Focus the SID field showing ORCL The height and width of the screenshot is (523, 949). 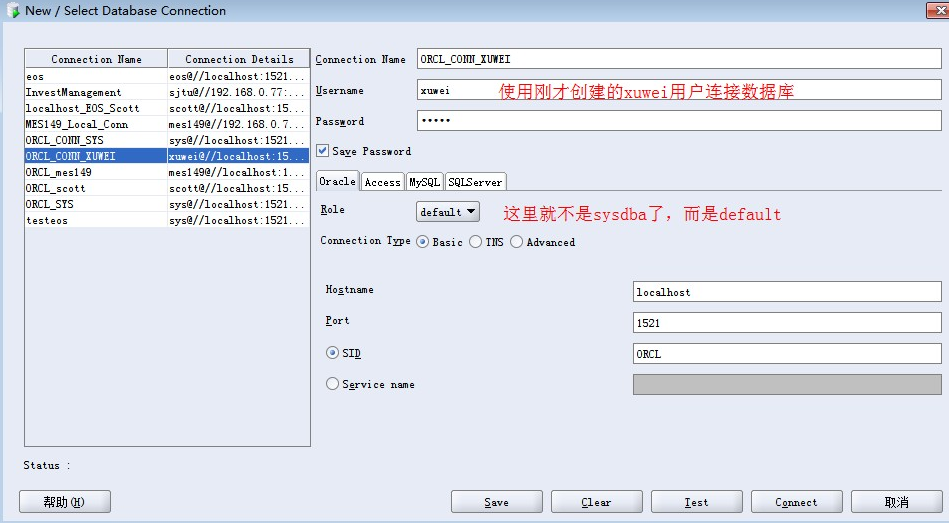(x=787, y=354)
